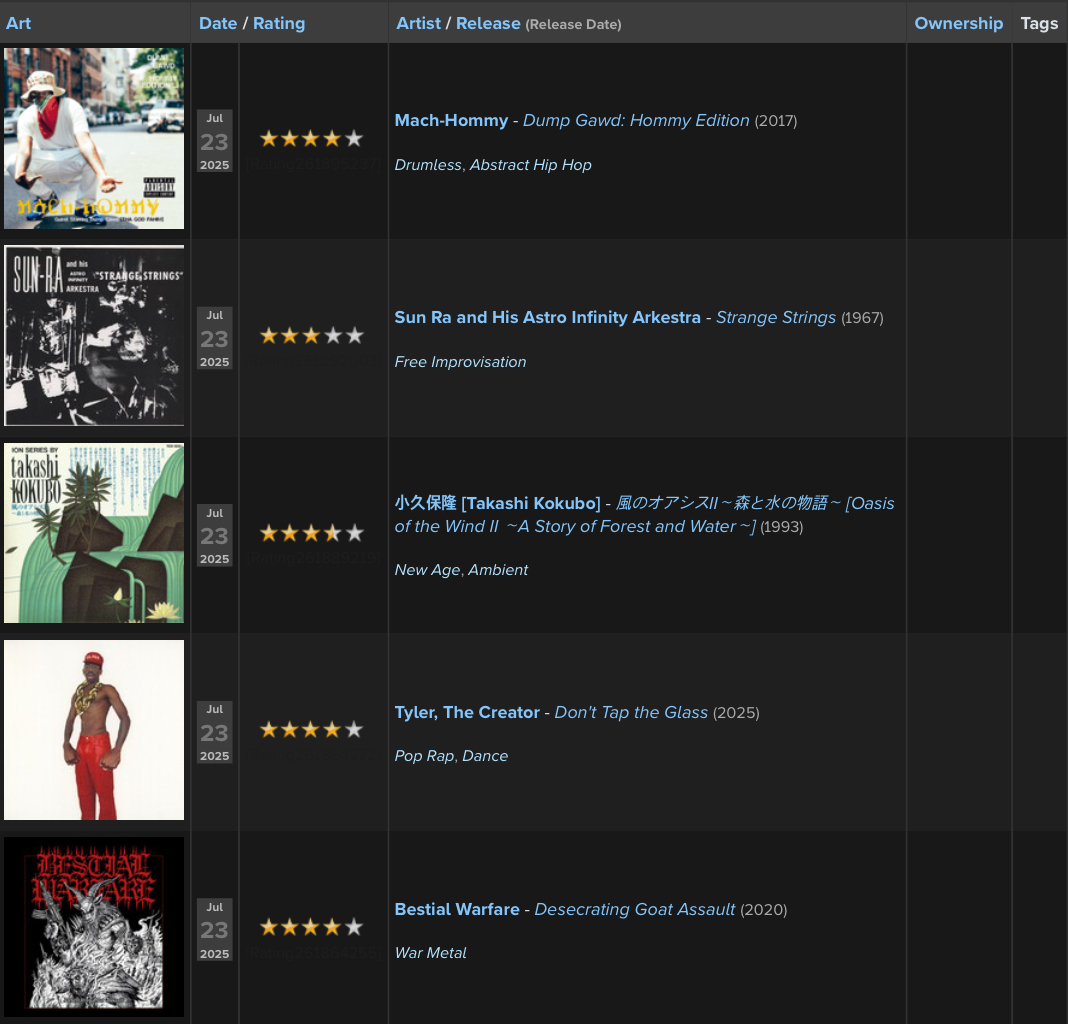
Task: Click the star rating for Strange Strings
Action: [311, 336]
